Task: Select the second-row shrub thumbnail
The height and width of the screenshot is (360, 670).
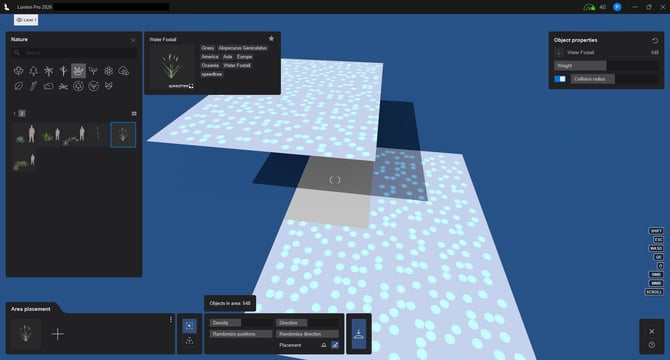Action: tap(25, 160)
